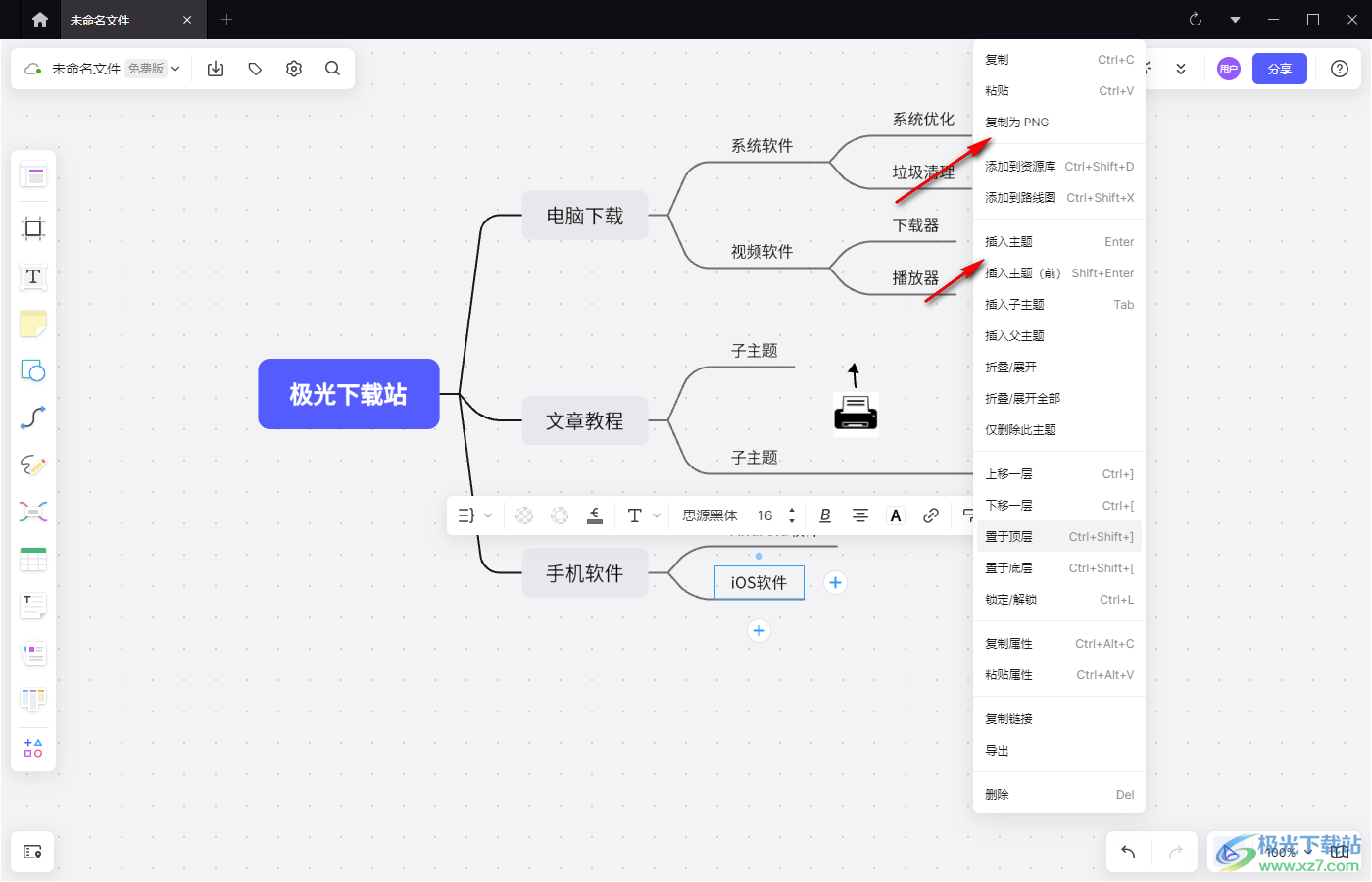Open the help question mark icon
Screen dimensions: 1372x882
pos(1340,69)
